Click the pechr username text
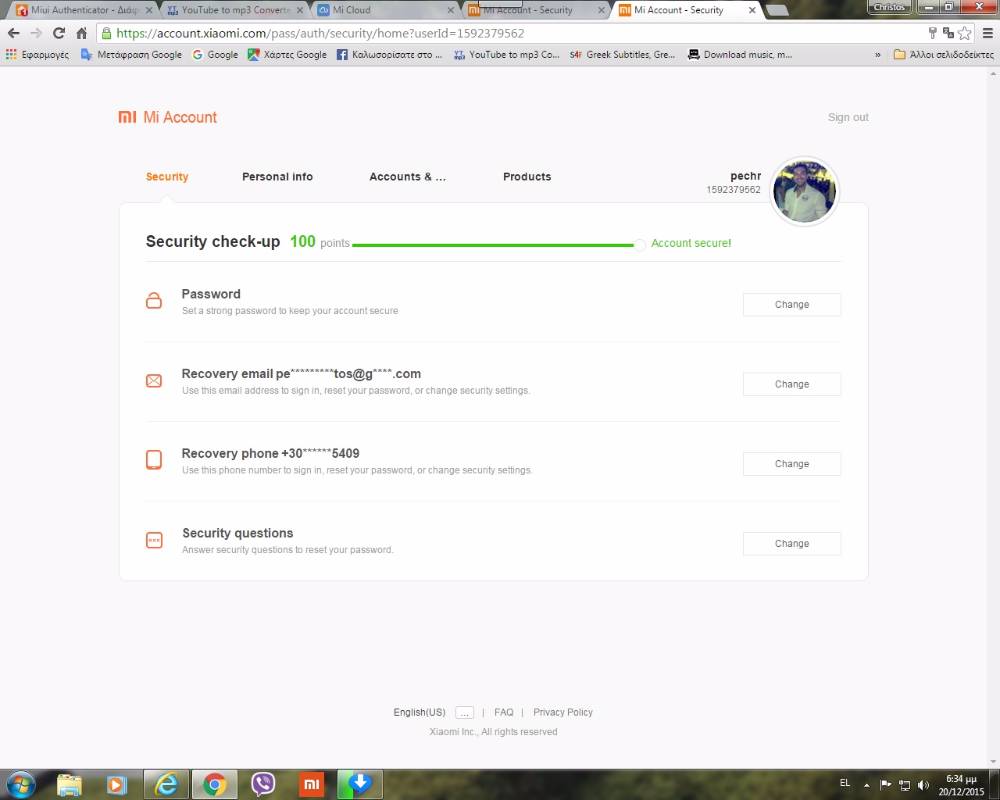Screen dimensions: 1000x800 click(x=746, y=176)
